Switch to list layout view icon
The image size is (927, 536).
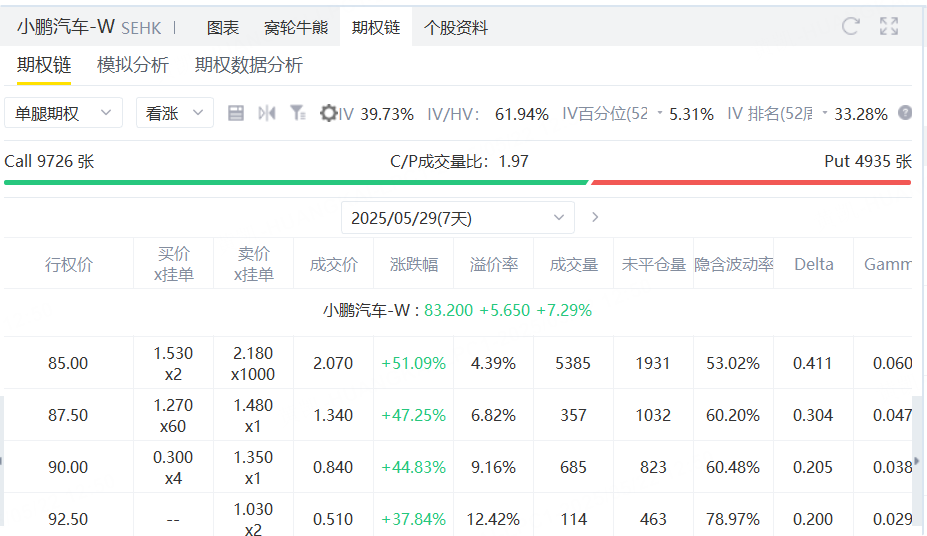(x=235, y=113)
